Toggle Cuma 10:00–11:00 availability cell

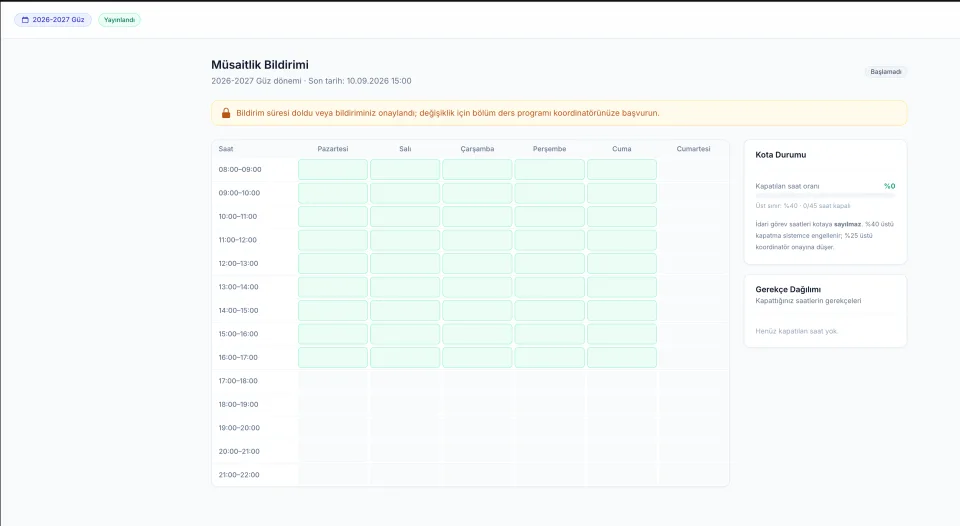pyautogui.click(x=622, y=216)
